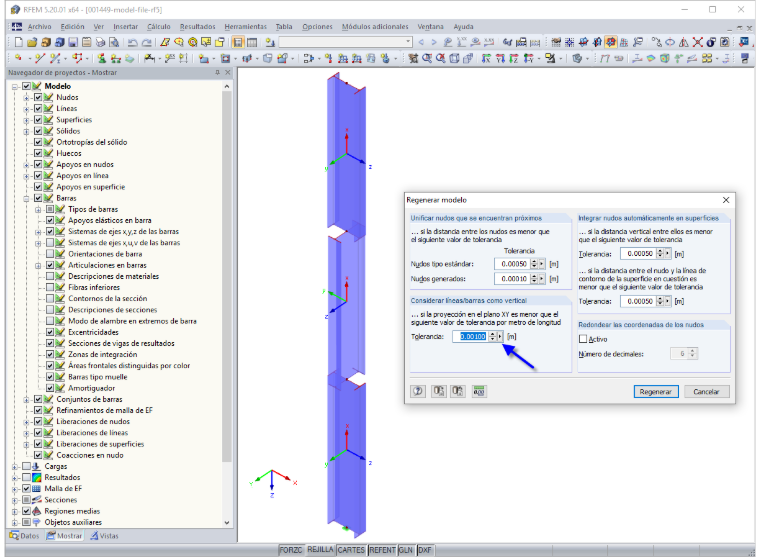The image size is (760, 557).
Task: Click the yellow four-window arrangement icon
Action: (707, 58)
